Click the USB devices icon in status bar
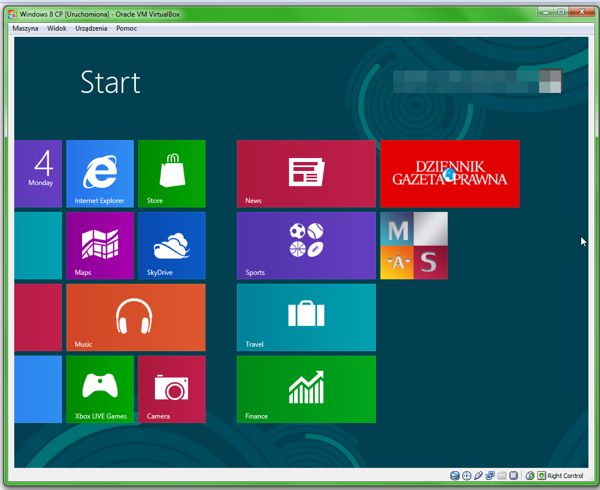Image resolution: width=600 pixels, height=490 pixels. (x=478, y=475)
